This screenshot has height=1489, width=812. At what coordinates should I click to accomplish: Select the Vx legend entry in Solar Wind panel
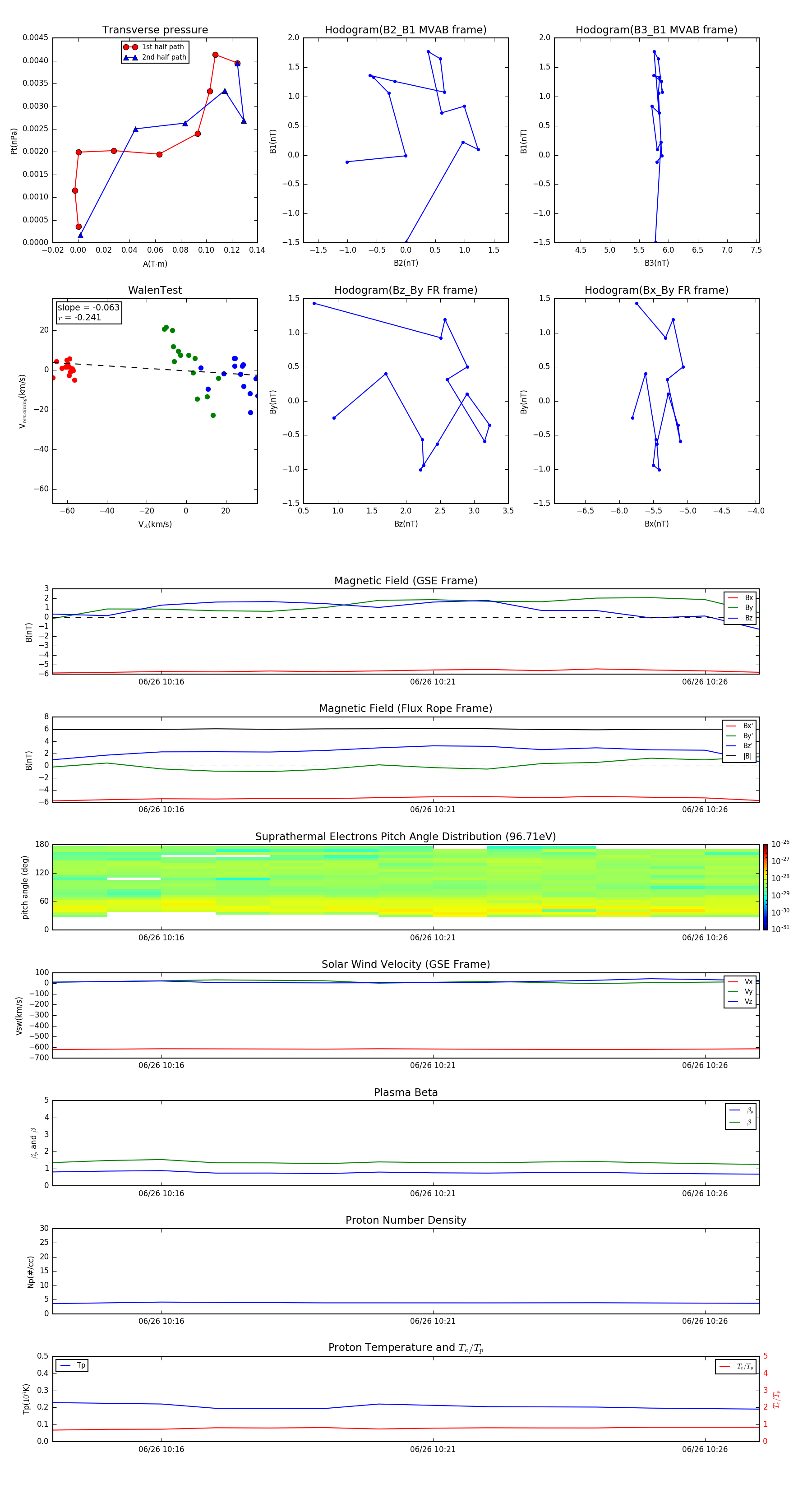[740, 982]
